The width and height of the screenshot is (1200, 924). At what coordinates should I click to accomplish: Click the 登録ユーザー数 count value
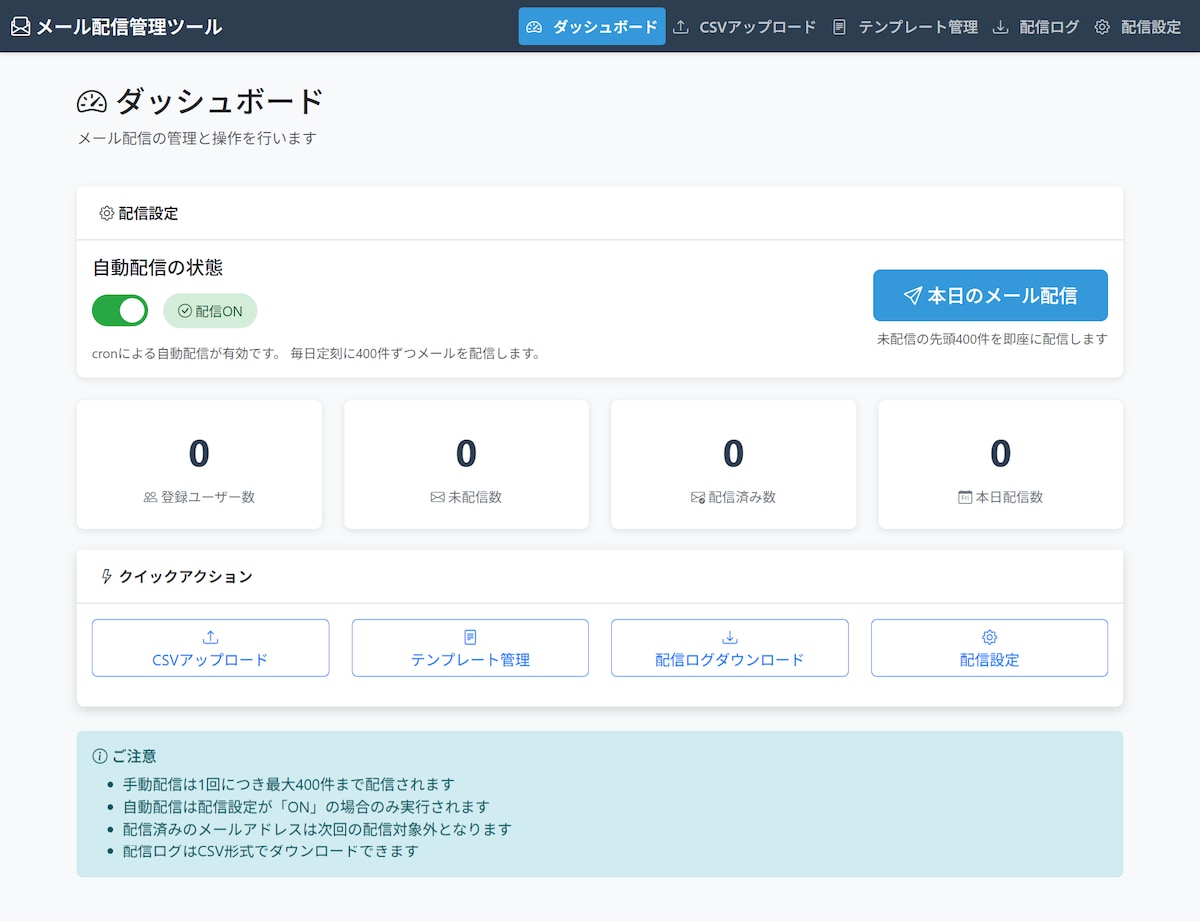click(x=199, y=453)
